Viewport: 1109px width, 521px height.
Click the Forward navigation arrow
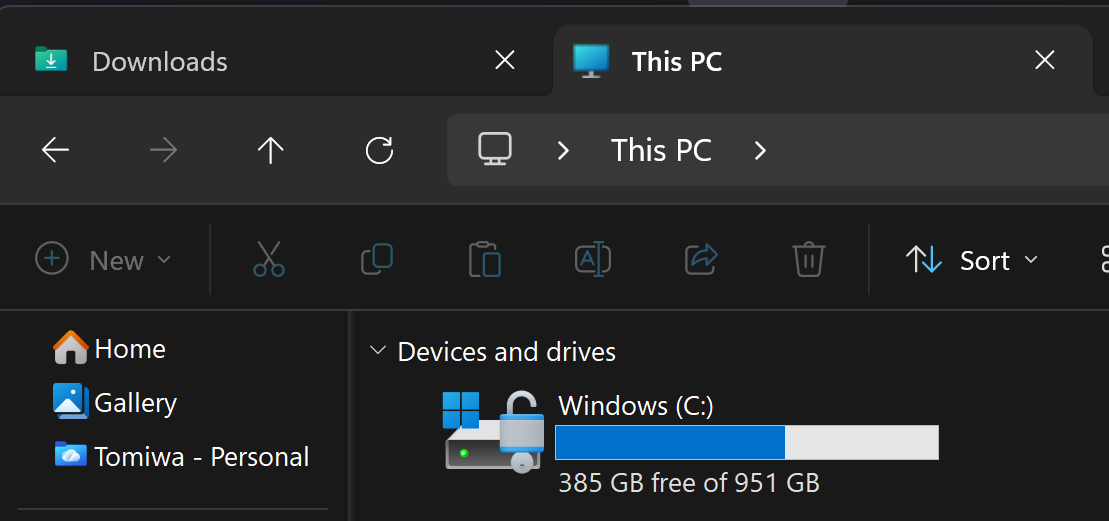163,150
